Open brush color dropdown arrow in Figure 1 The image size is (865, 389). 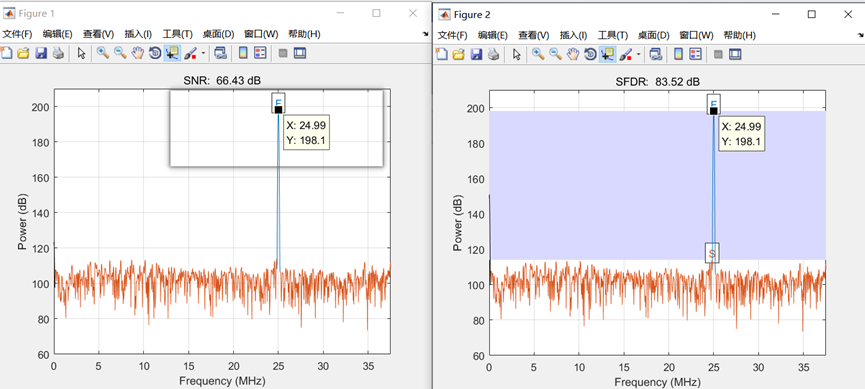point(202,54)
